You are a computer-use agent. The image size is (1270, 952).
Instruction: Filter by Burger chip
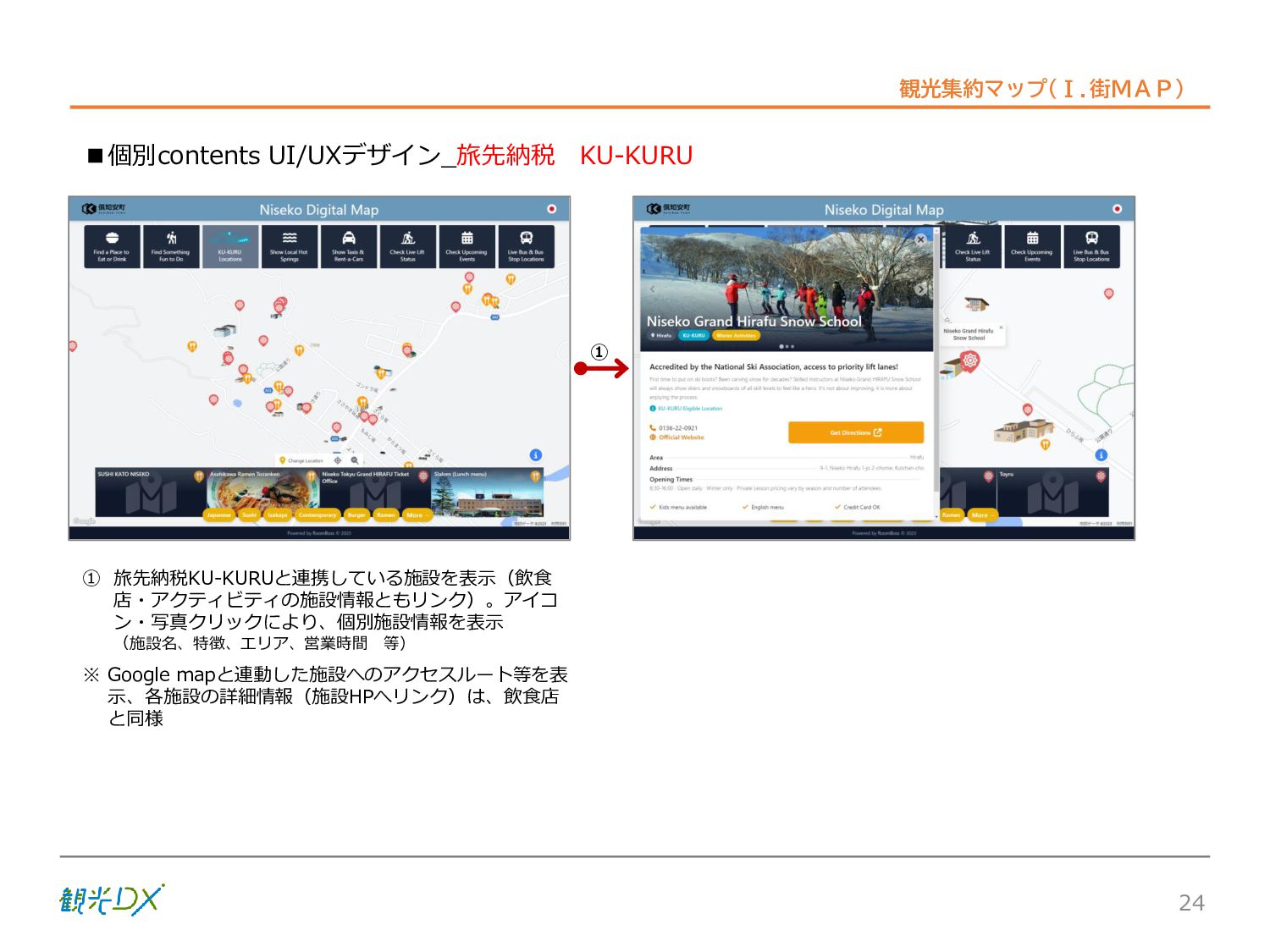click(357, 515)
